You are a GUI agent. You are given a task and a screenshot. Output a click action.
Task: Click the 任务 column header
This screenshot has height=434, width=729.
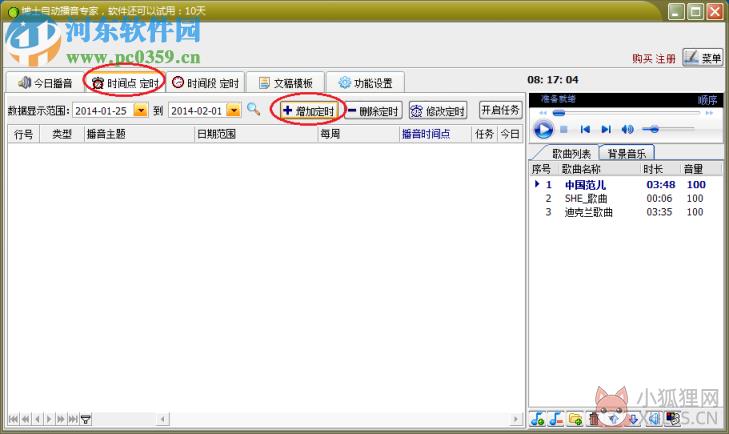point(484,134)
